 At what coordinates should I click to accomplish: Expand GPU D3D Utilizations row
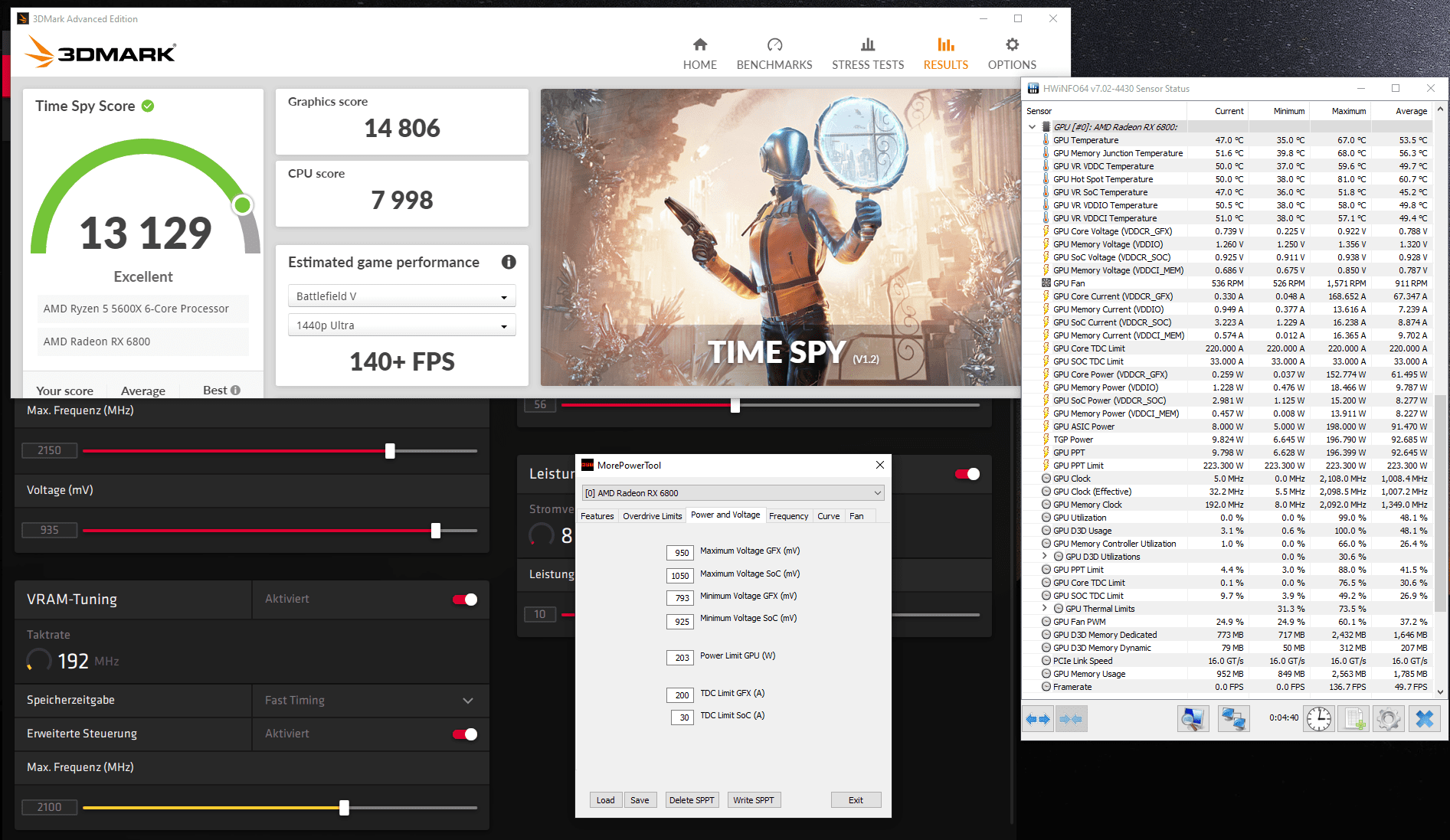1045,557
